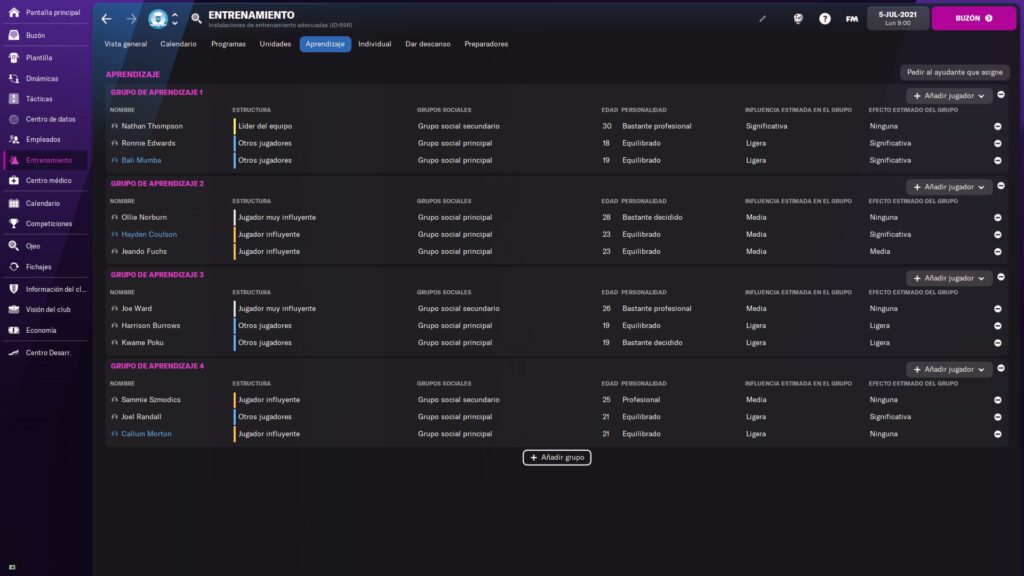Click the FM menu icon
Image resolution: width=1024 pixels, height=576 pixels.
pos(851,19)
